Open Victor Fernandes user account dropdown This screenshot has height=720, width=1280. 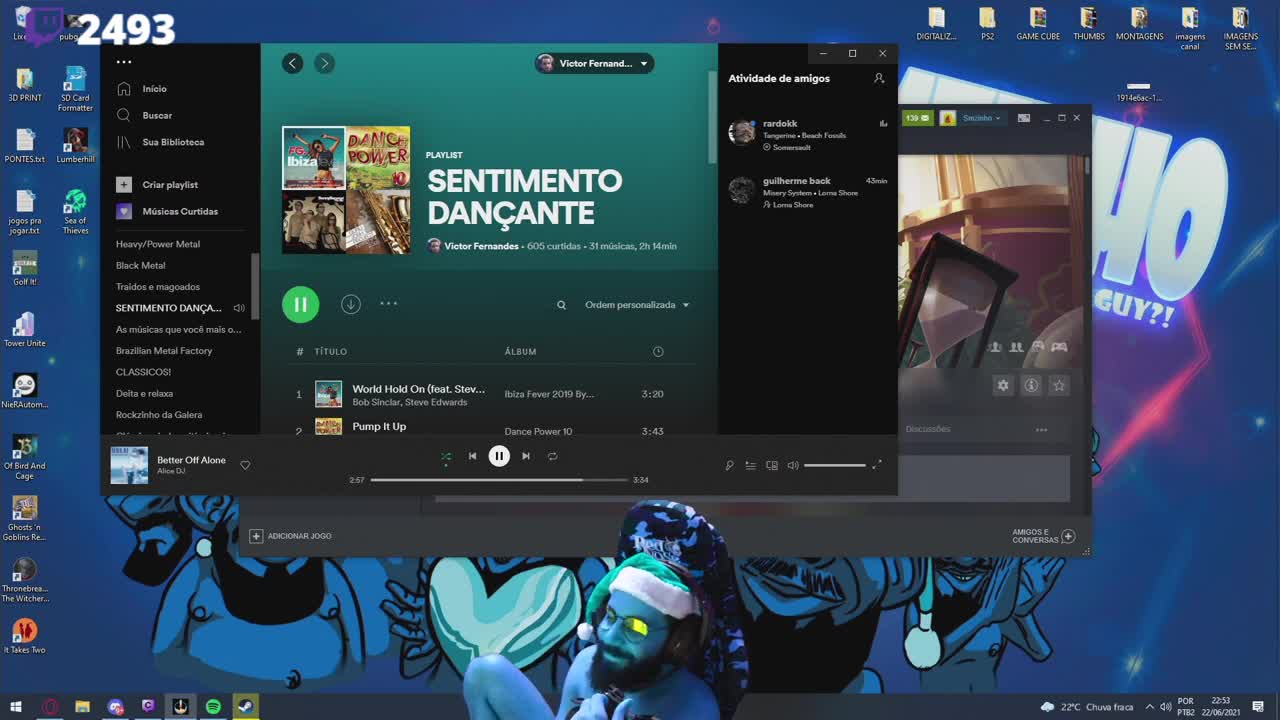[594, 63]
